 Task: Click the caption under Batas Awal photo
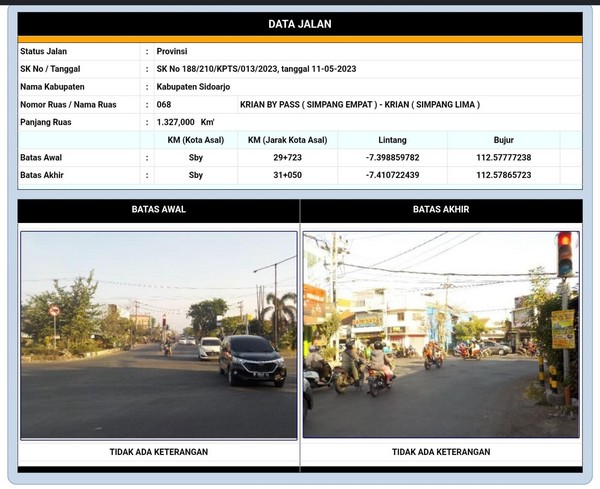pyautogui.click(x=159, y=452)
